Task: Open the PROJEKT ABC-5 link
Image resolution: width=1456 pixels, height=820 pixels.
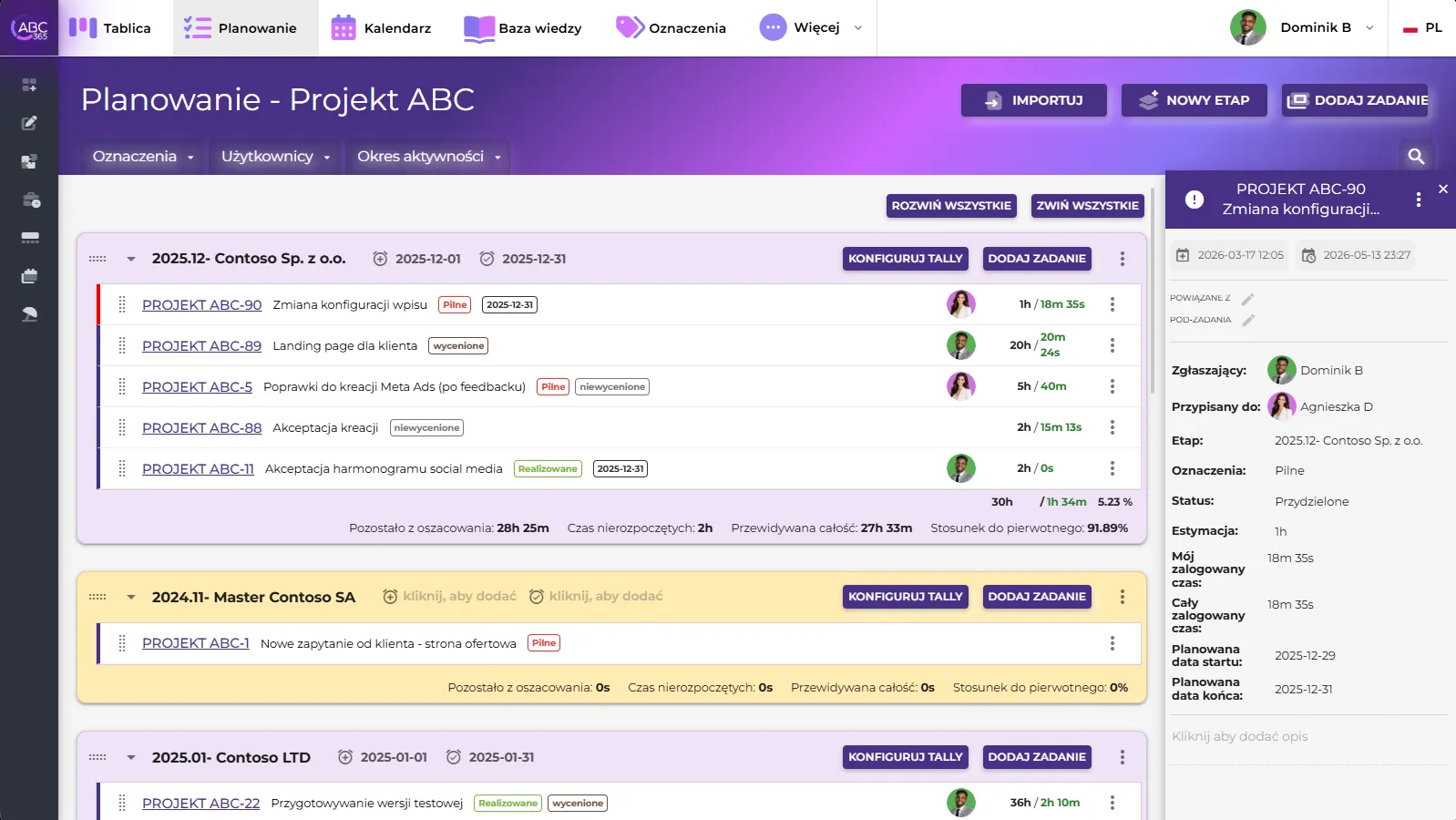Action: tap(198, 387)
